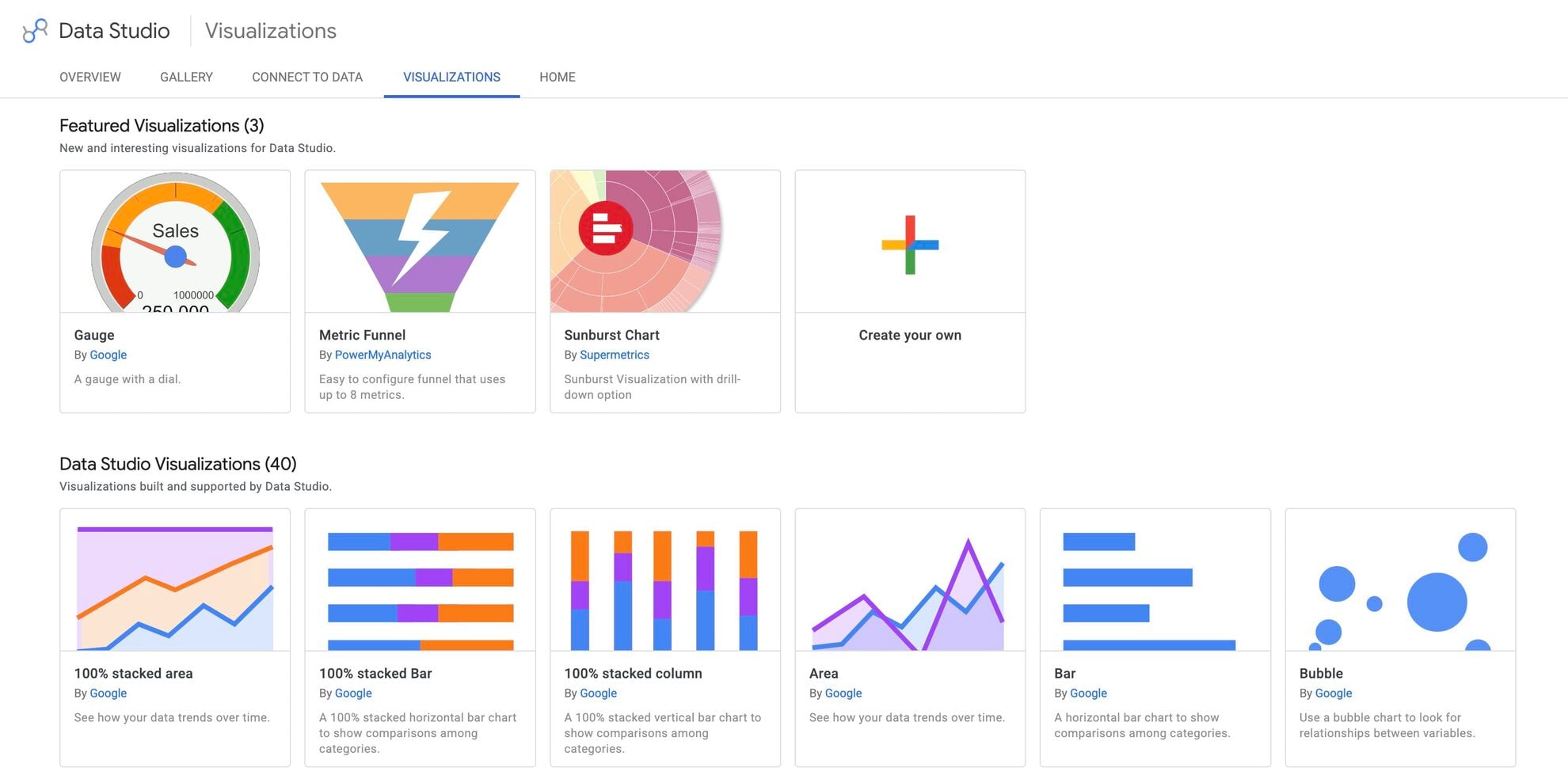Switch to the Overview tab
Viewport: 1568px width, 783px height.
click(90, 77)
